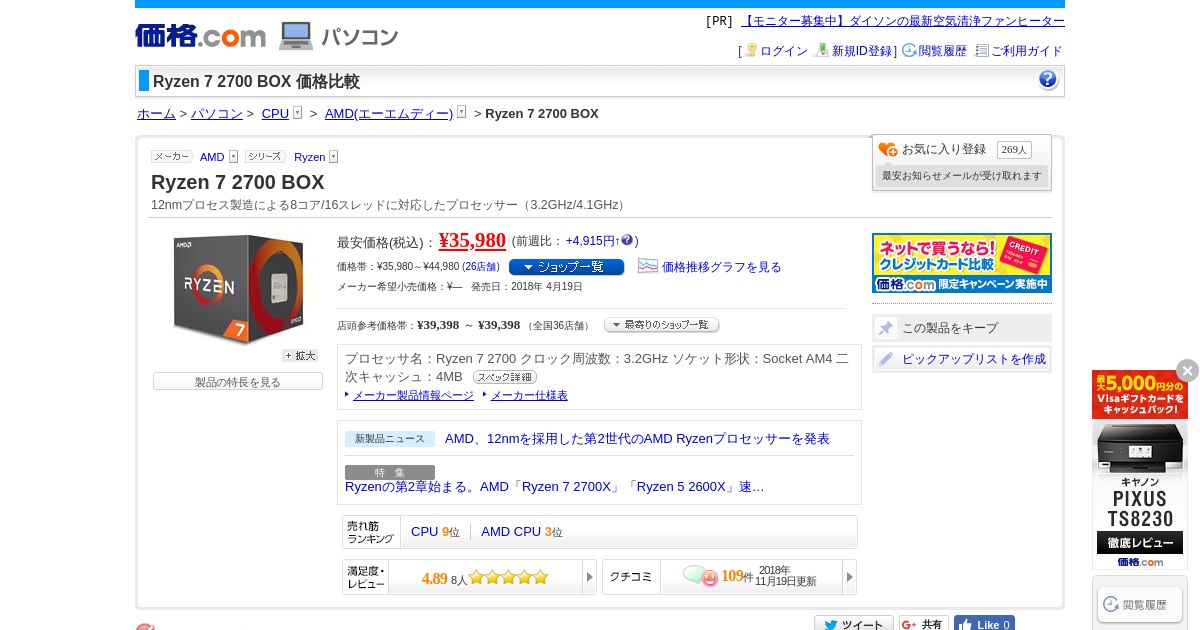Click the Twitter ツイート button
The width and height of the screenshot is (1200, 630).
(853, 625)
